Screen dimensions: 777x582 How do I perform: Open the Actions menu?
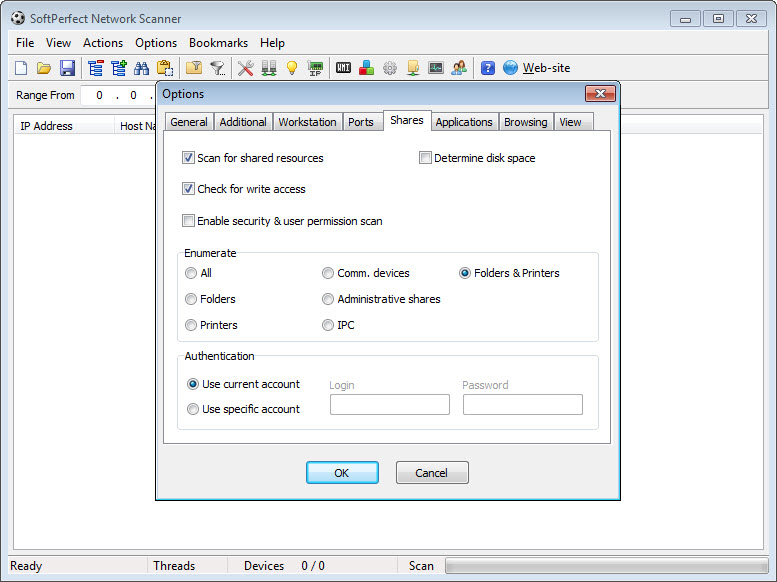[x=103, y=43]
